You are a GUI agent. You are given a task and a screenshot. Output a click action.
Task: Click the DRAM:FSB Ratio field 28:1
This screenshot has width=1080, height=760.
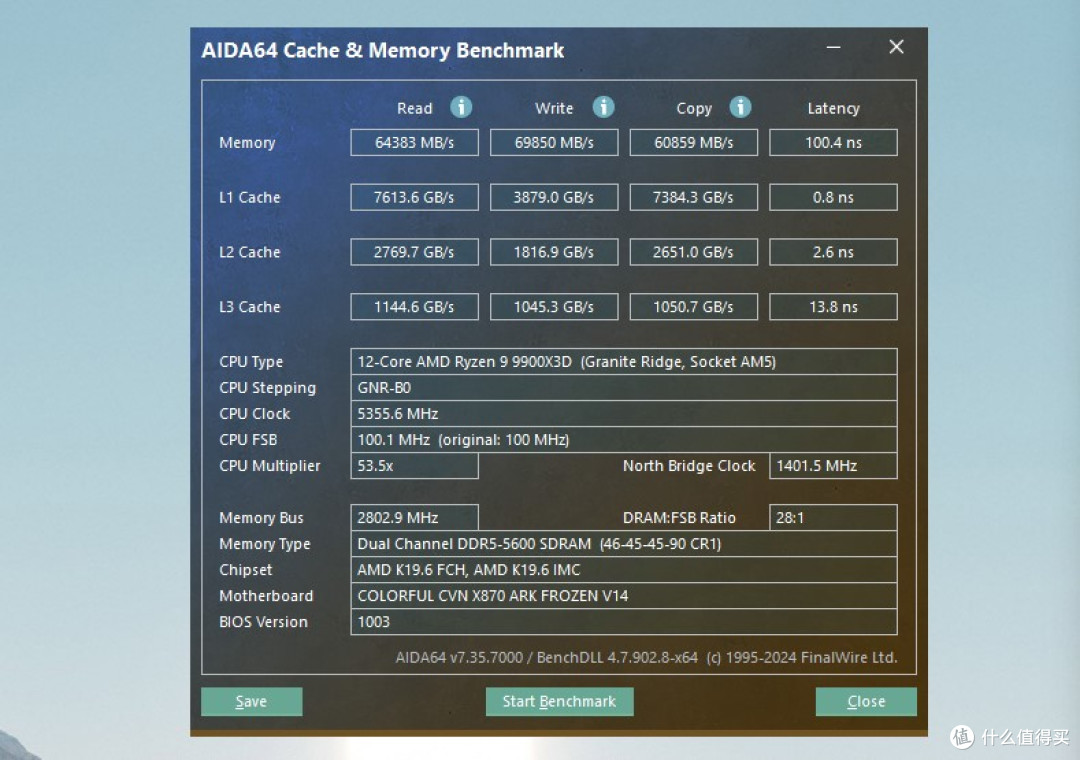coord(833,517)
